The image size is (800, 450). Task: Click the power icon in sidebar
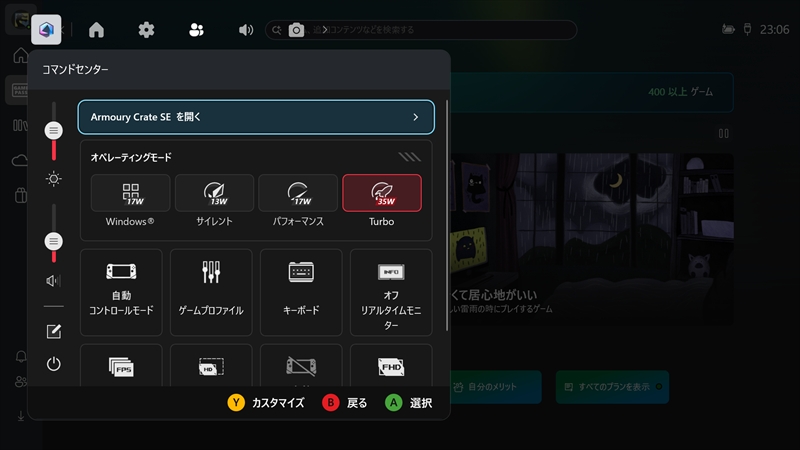click(54, 364)
